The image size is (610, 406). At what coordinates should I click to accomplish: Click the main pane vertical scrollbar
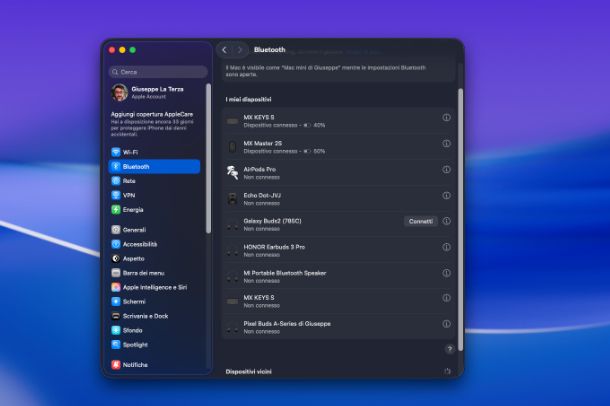coord(461,220)
